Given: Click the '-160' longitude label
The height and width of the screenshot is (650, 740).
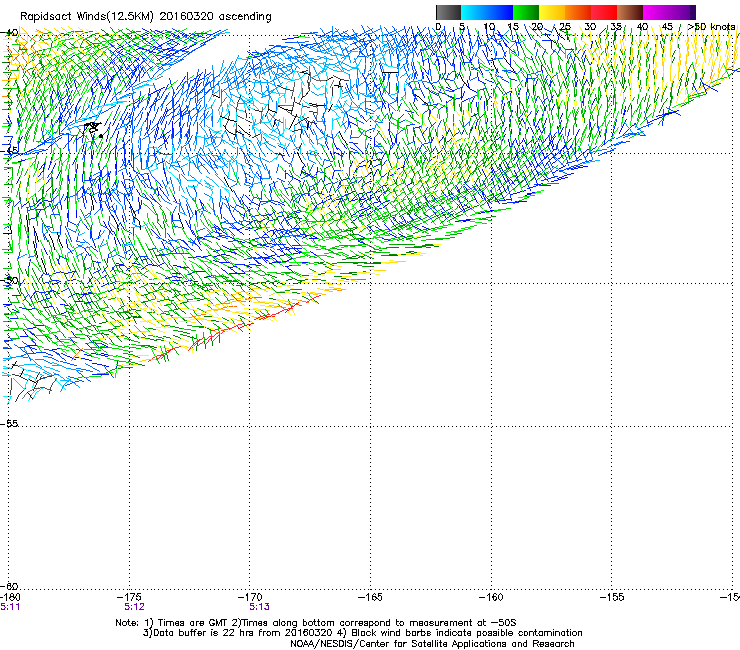Looking at the screenshot, I should 492,597.
